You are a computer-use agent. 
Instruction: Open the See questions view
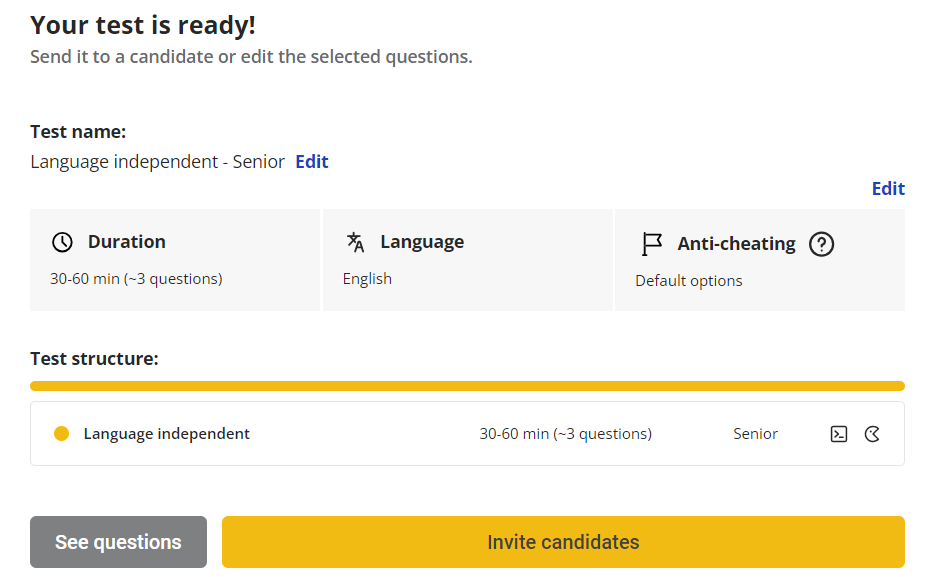(x=118, y=541)
